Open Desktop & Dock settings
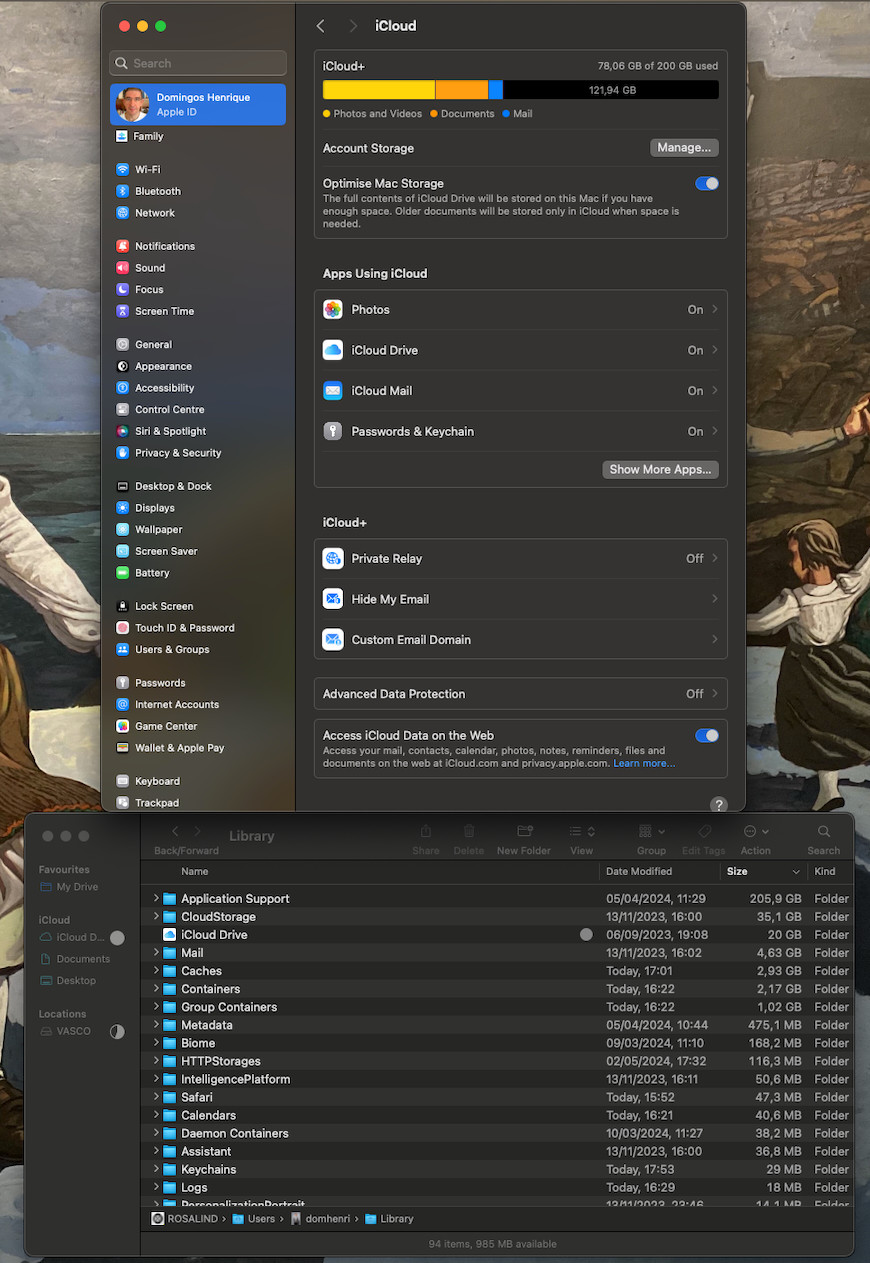This screenshot has width=870, height=1263. (173, 486)
